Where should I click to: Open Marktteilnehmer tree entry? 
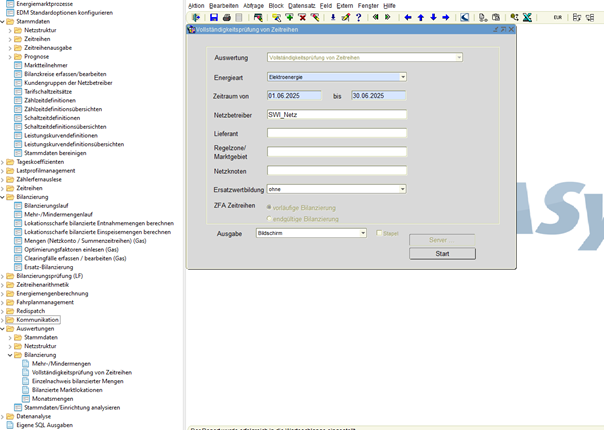pos(46,66)
